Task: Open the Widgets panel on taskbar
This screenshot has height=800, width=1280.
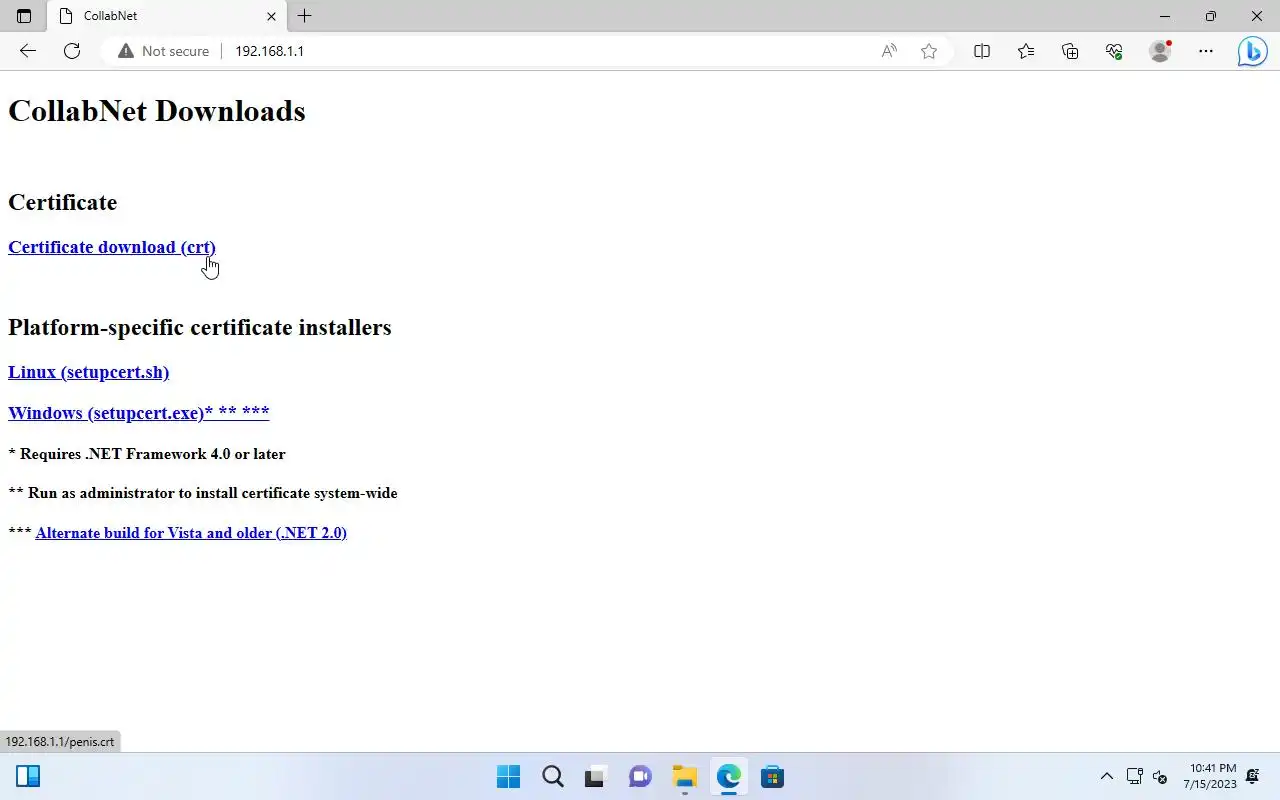Action: [x=28, y=777]
